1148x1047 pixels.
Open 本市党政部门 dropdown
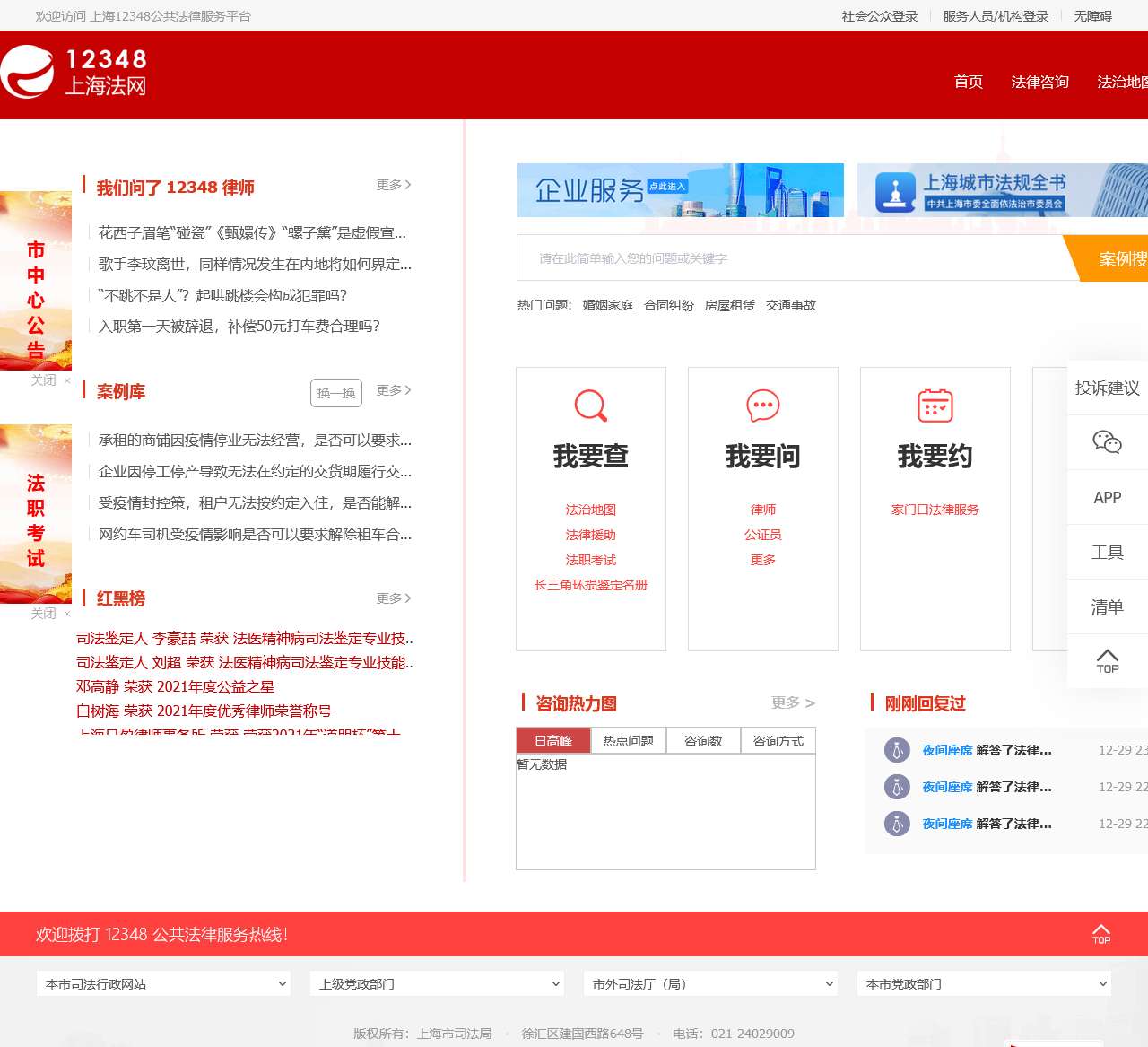point(985,984)
